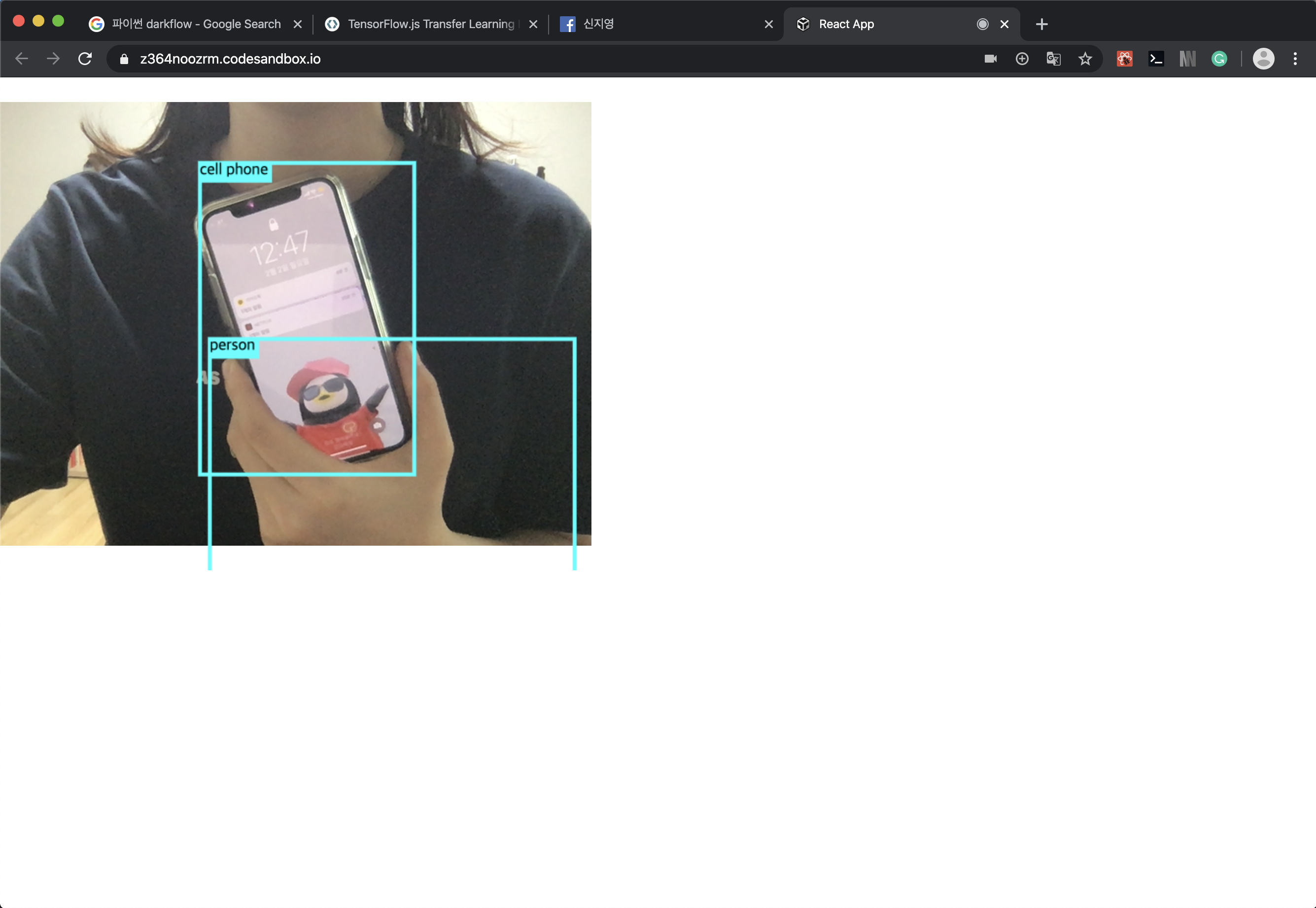The height and width of the screenshot is (908, 1316).
Task: Click the camera indicator icon in address bar
Action: (990, 59)
